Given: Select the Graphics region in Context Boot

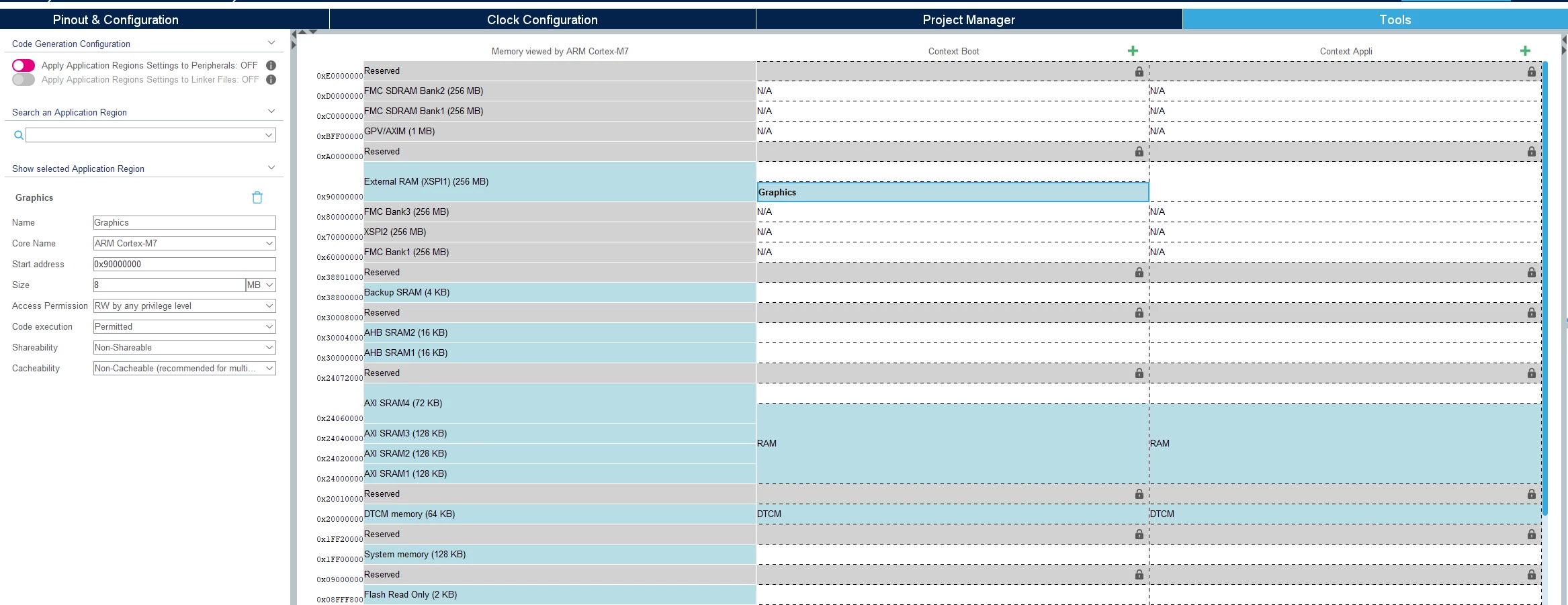Looking at the screenshot, I should [x=953, y=192].
